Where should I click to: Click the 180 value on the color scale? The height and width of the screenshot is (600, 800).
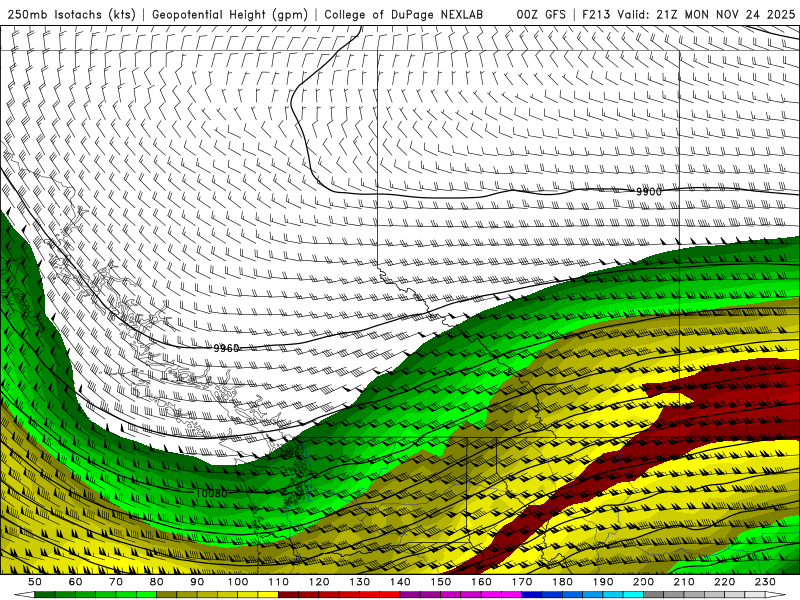562,582
